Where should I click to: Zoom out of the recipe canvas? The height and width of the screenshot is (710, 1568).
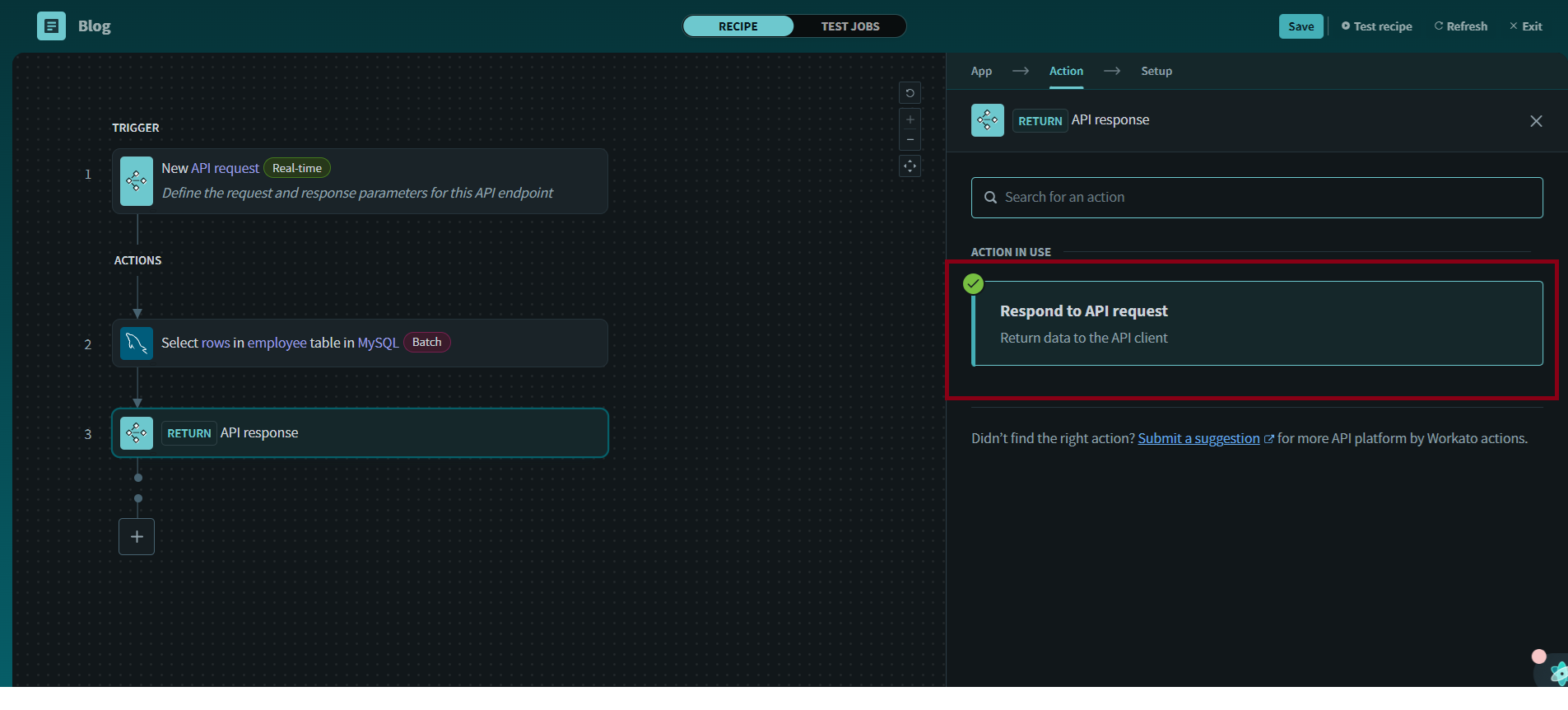[910, 140]
